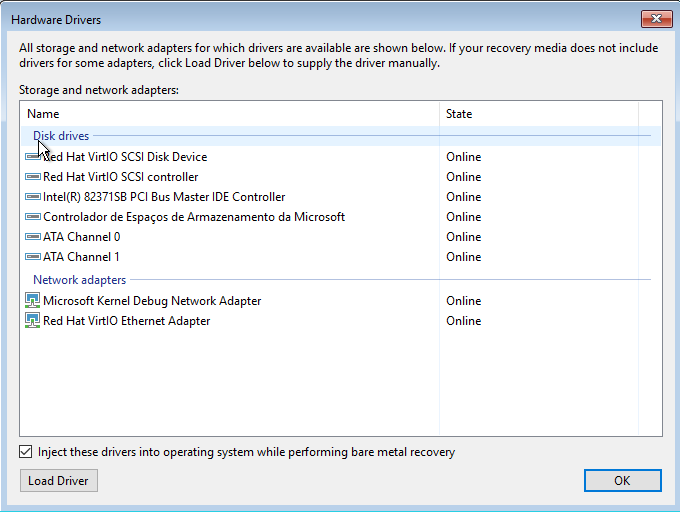Click the Red Hat VirtIO SCSI Disk Device icon
The height and width of the screenshot is (512, 680).
pos(33,157)
